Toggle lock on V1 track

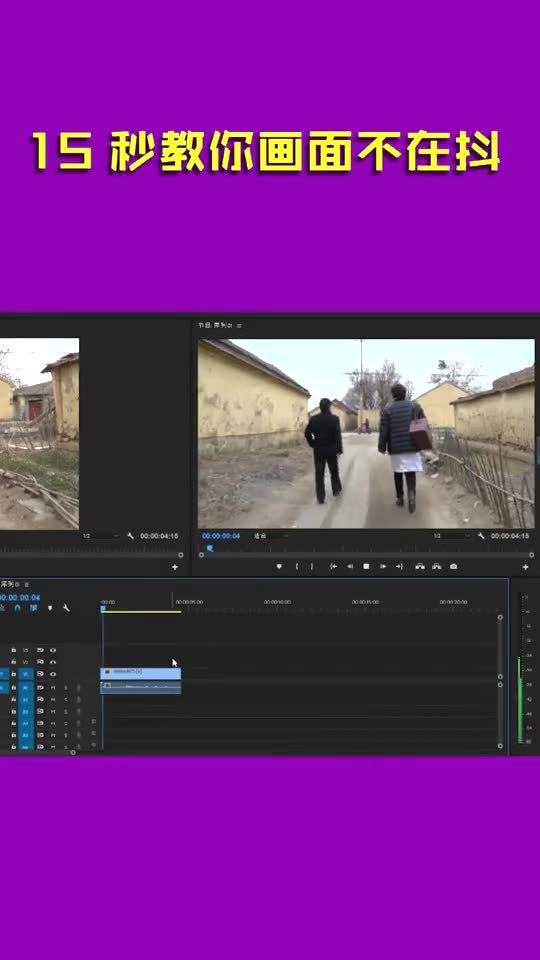pyautogui.click(x=13, y=673)
